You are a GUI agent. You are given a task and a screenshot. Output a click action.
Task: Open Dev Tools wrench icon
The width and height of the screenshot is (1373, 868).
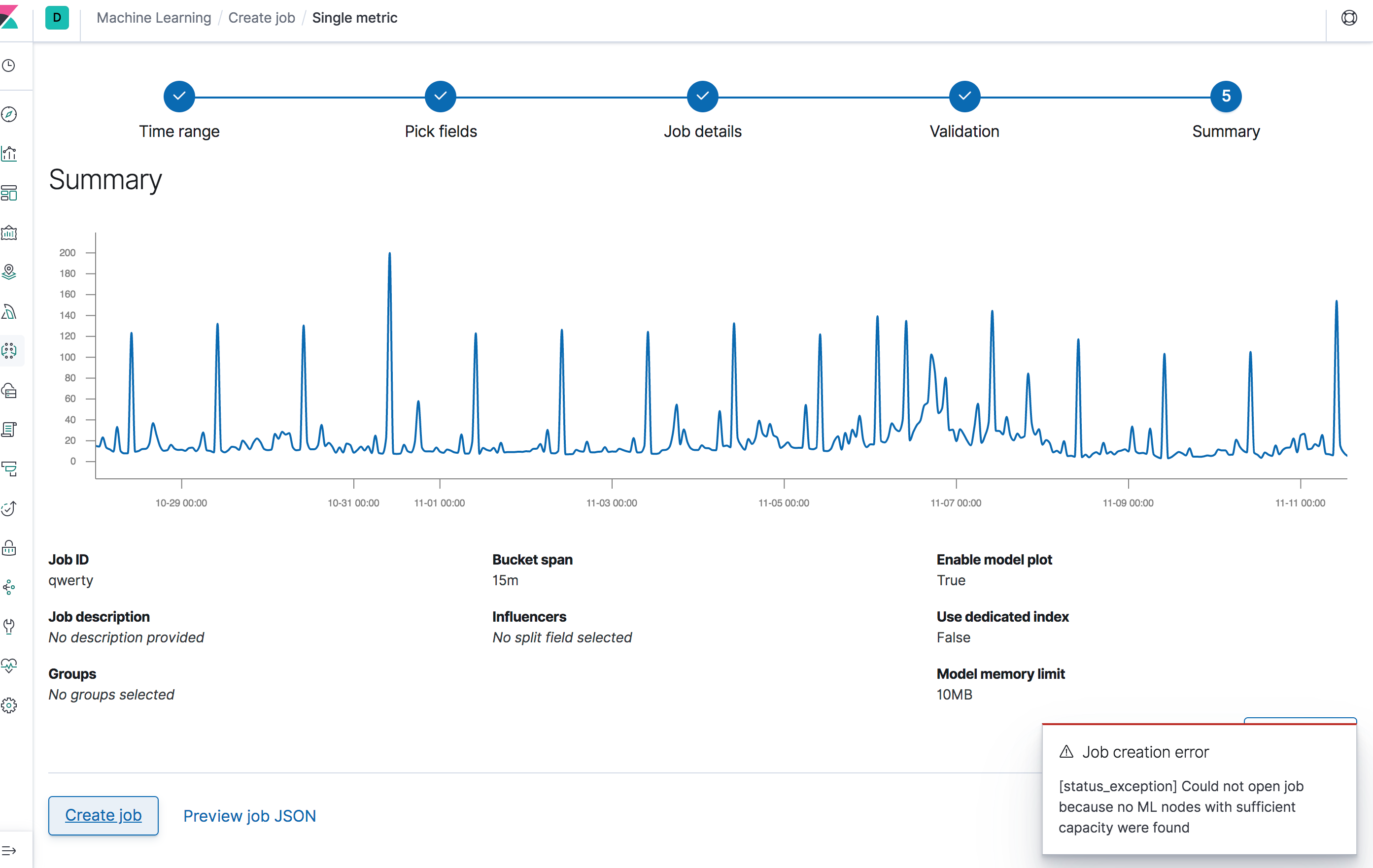pyautogui.click(x=9, y=626)
